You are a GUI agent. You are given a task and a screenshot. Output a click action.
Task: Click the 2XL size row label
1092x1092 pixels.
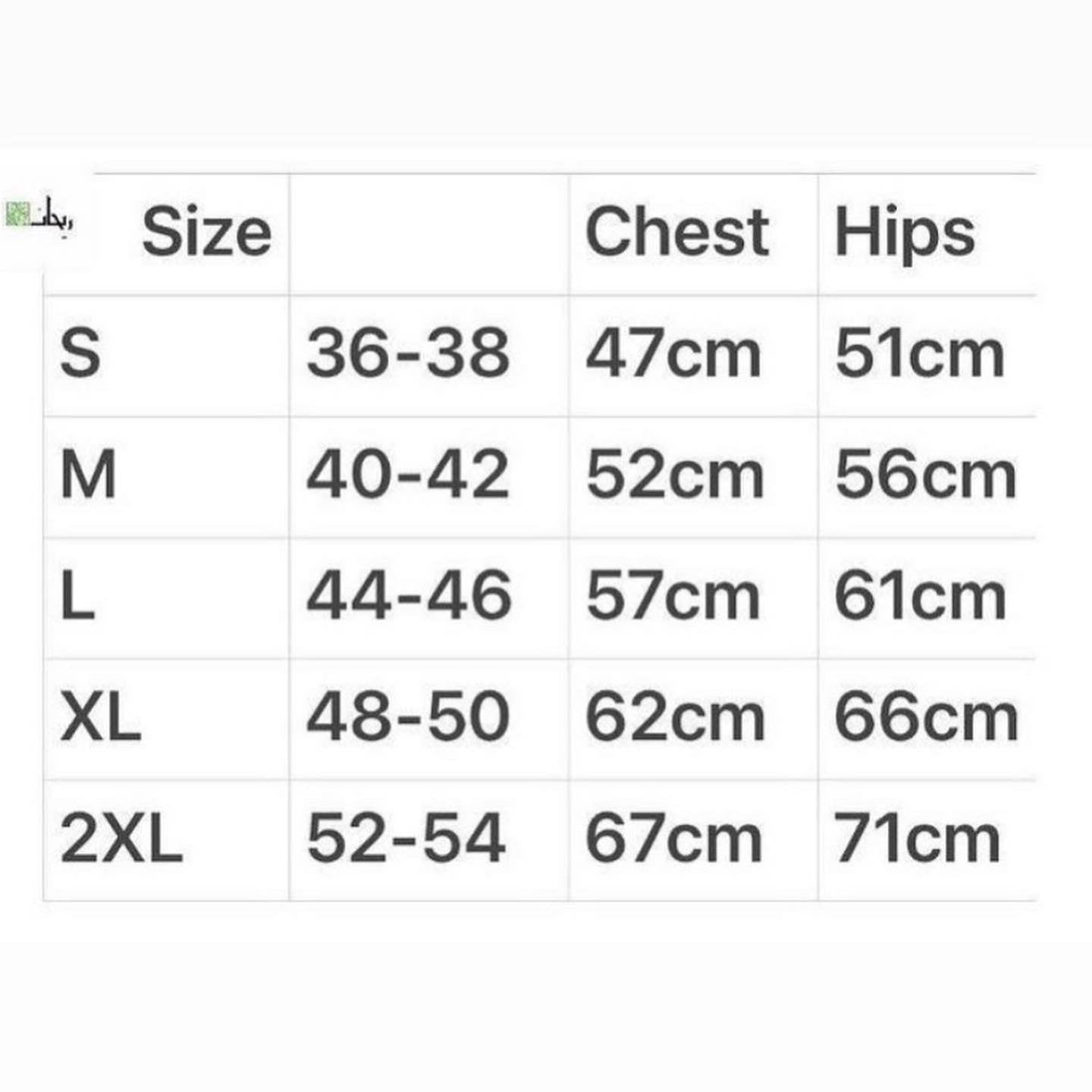click(121, 839)
